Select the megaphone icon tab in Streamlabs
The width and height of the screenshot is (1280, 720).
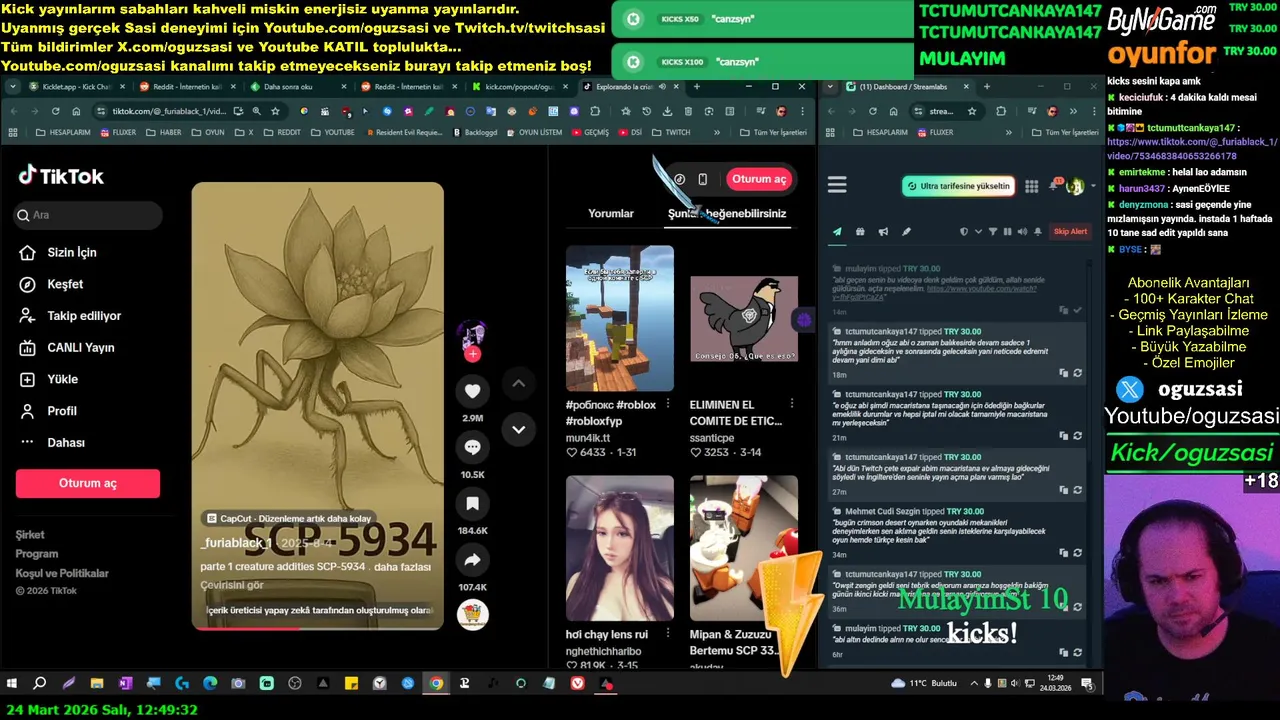[x=883, y=232]
